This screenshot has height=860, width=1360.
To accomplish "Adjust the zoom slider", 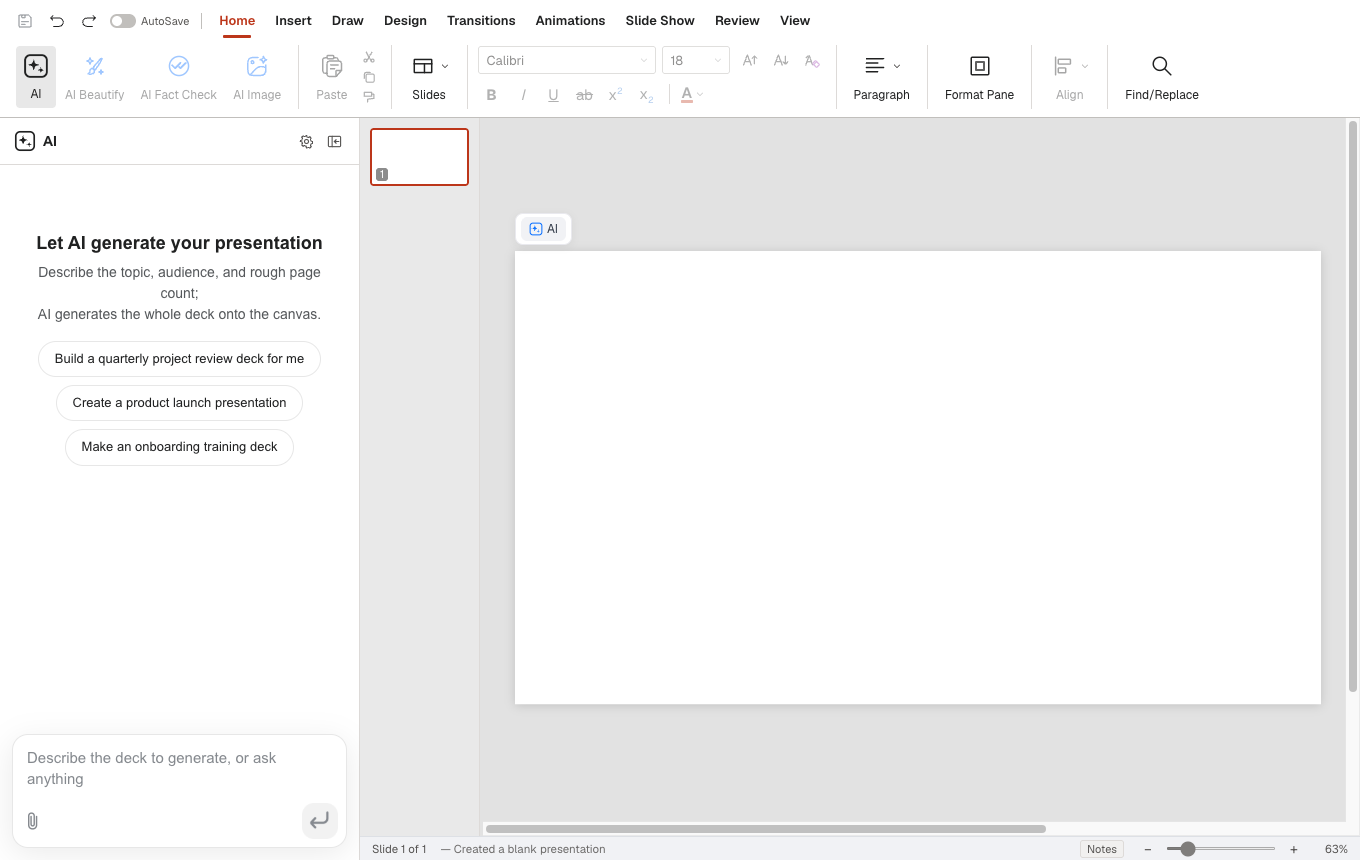I will click(1188, 849).
